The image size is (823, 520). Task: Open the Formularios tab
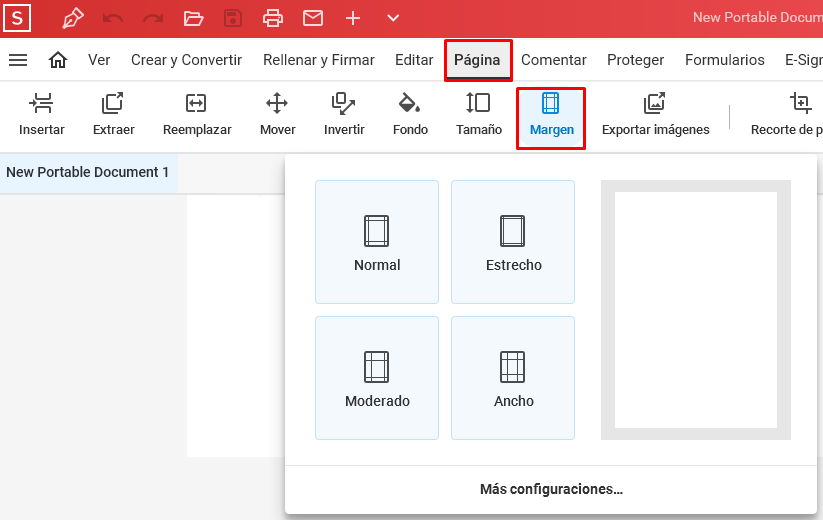[x=724, y=60]
